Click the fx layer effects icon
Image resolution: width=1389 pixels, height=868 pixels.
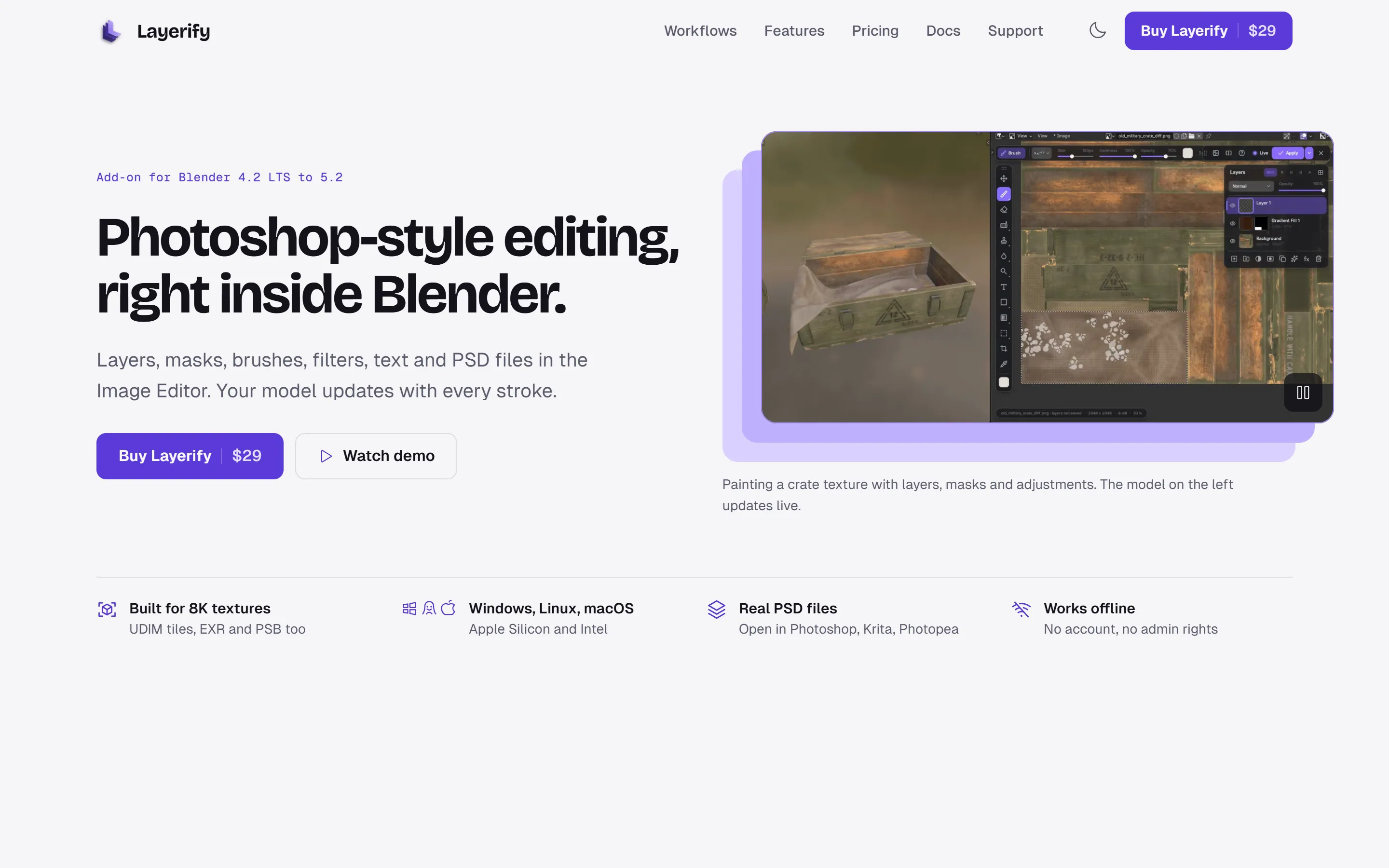click(1307, 259)
